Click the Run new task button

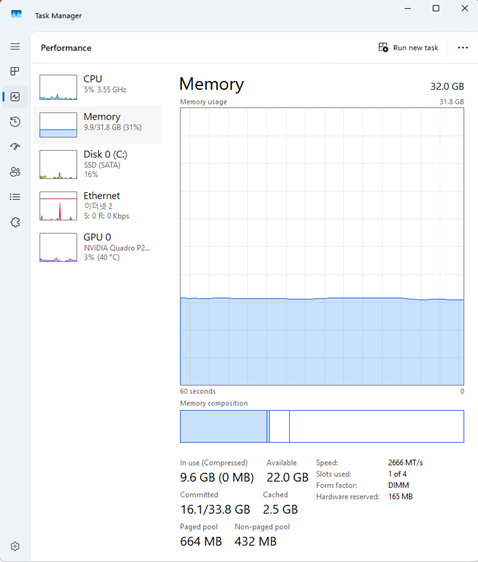pos(408,48)
